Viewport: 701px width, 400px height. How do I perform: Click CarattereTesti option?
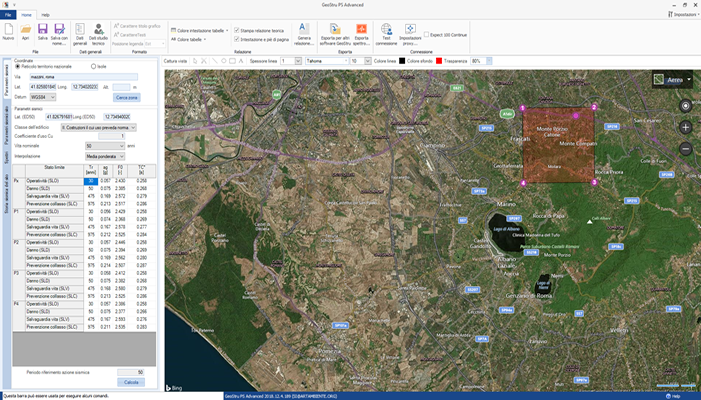click(130, 35)
